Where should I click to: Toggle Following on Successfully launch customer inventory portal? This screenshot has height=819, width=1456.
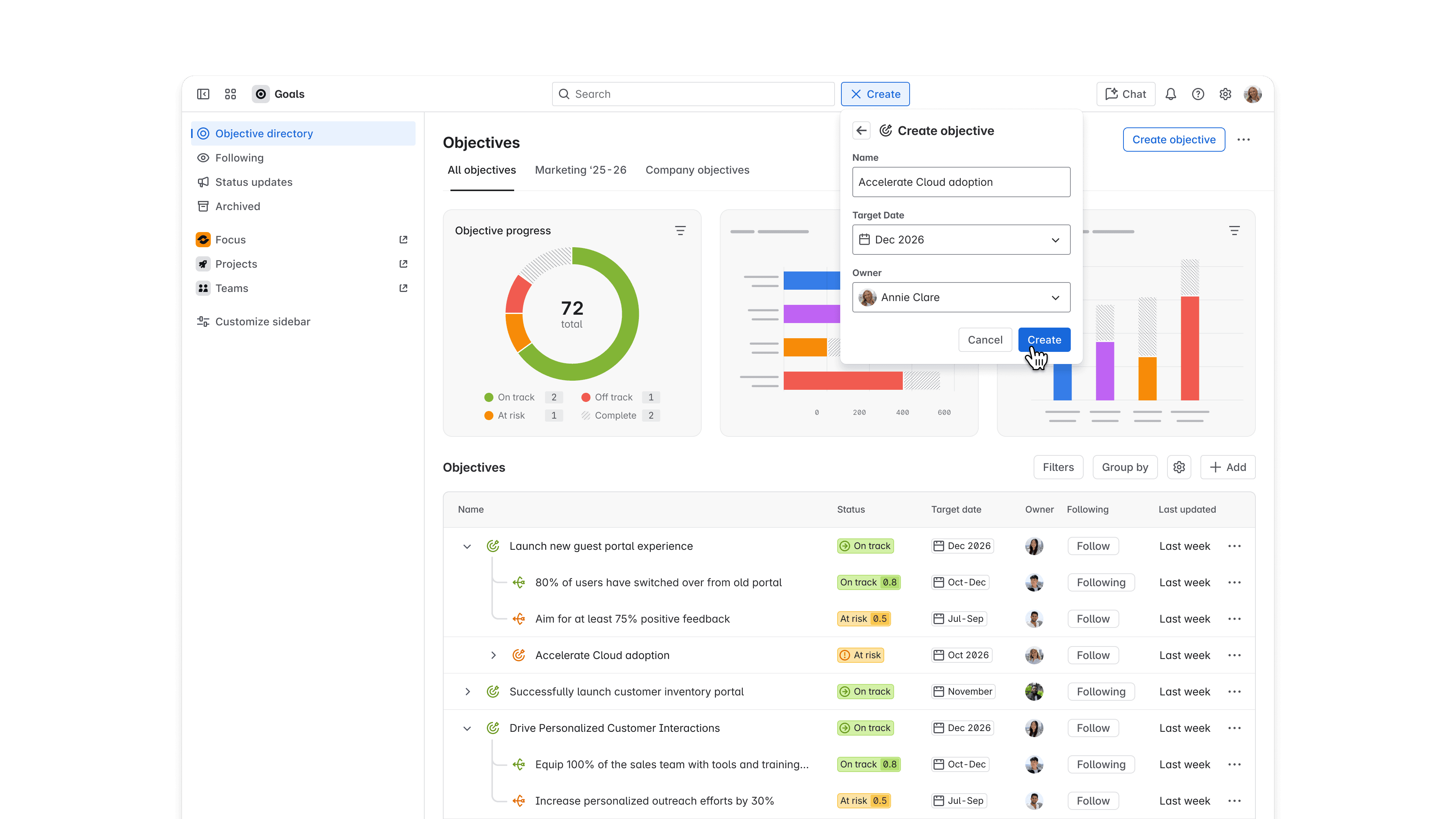(x=1100, y=691)
